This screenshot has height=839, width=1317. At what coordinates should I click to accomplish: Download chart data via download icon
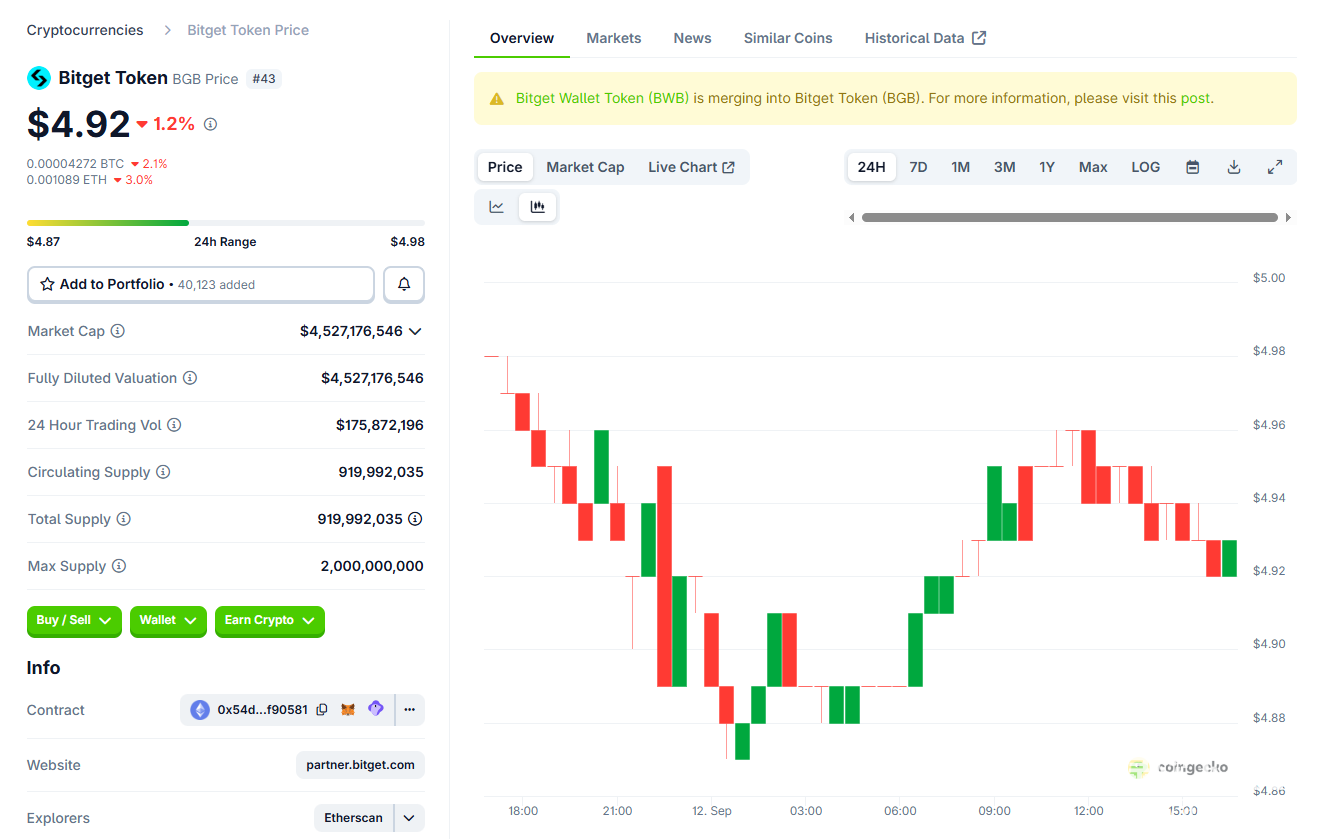pos(1234,167)
